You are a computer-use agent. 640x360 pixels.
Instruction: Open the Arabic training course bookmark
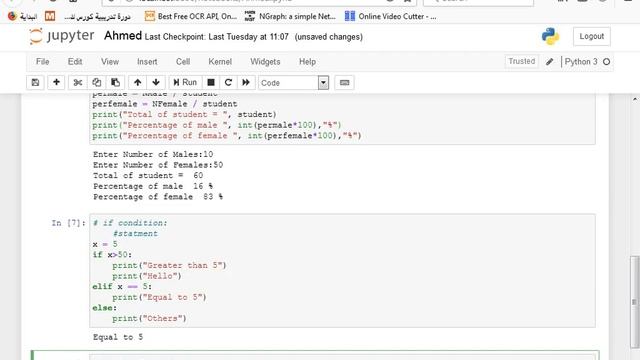click(x=97, y=17)
